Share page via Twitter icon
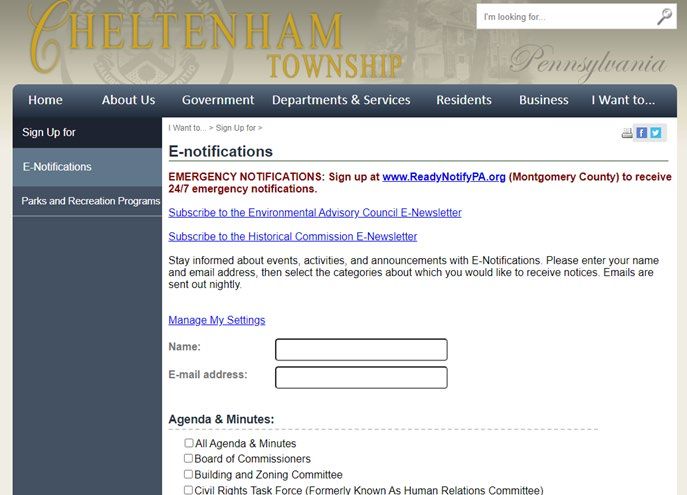The image size is (687, 495). click(656, 133)
